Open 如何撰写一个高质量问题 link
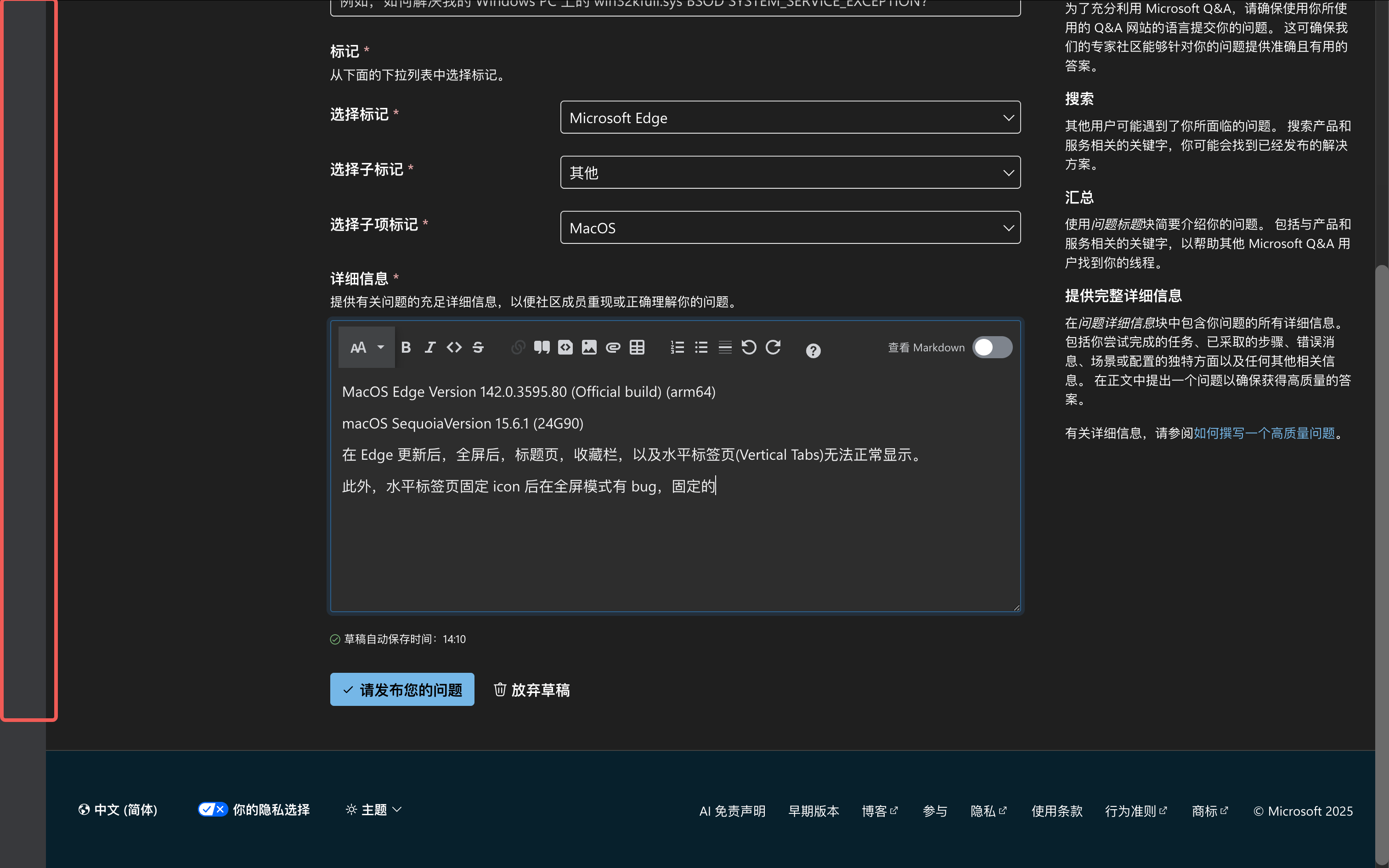1389x868 pixels. pos(1265,433)
